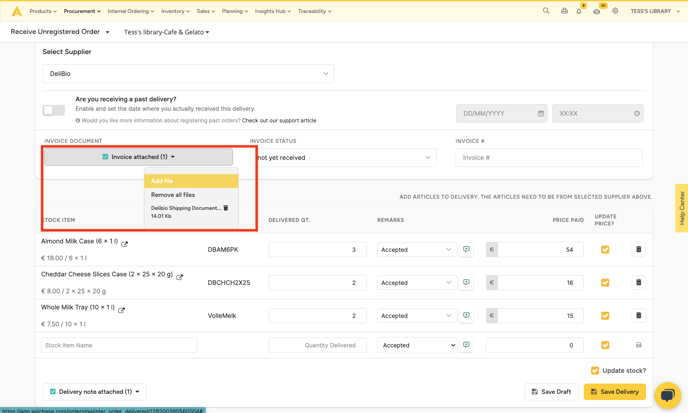
Task: Delete the Almond Milk Case row
Action: click(x=638, y=249)
